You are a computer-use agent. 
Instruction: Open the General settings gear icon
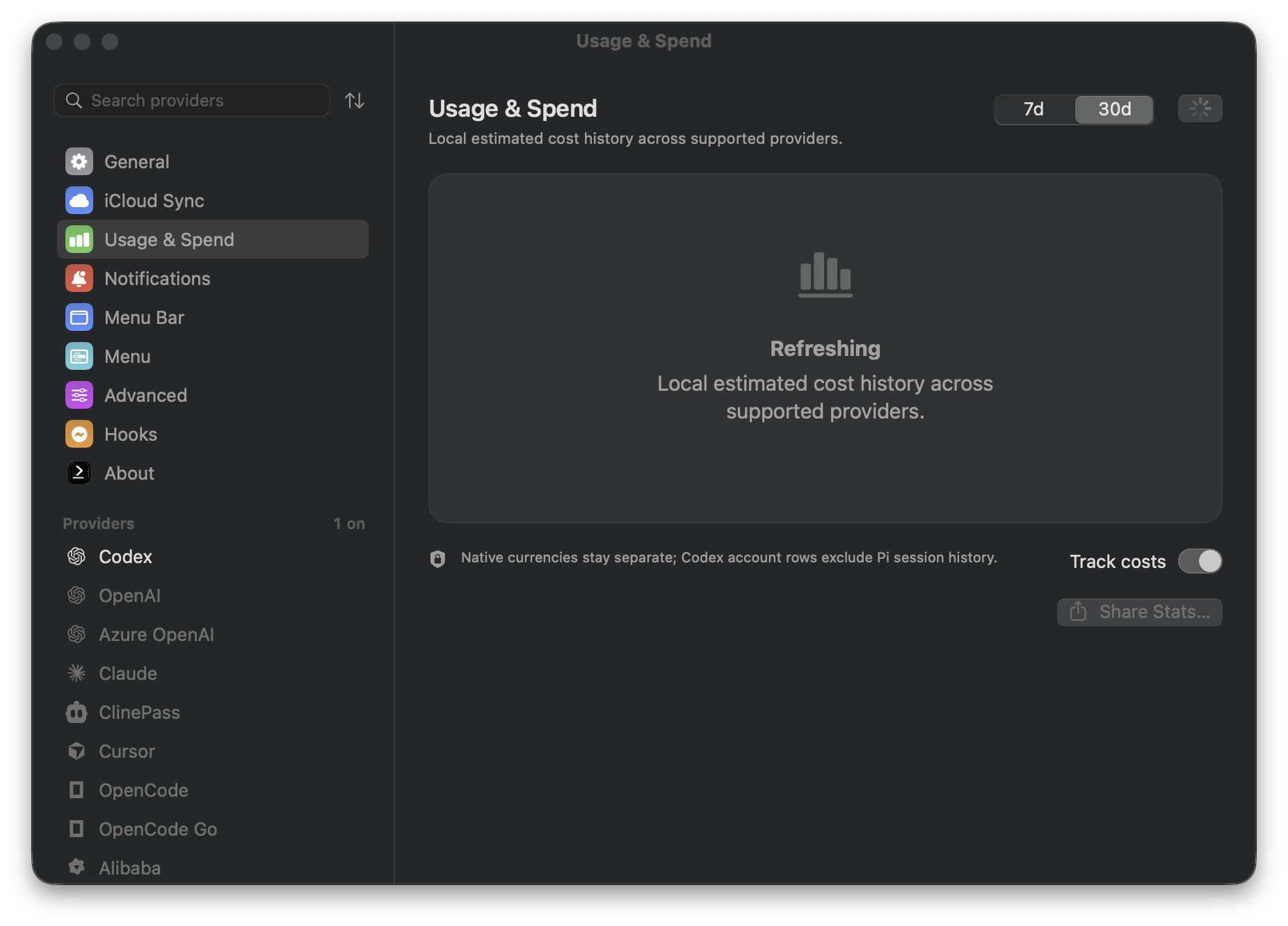point(79,162)
